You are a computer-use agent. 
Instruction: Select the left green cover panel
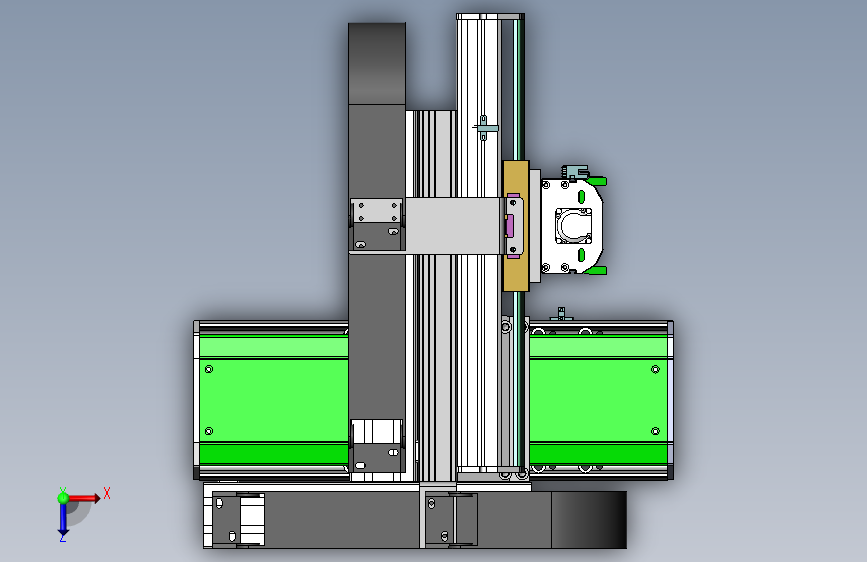click(274, 399)
